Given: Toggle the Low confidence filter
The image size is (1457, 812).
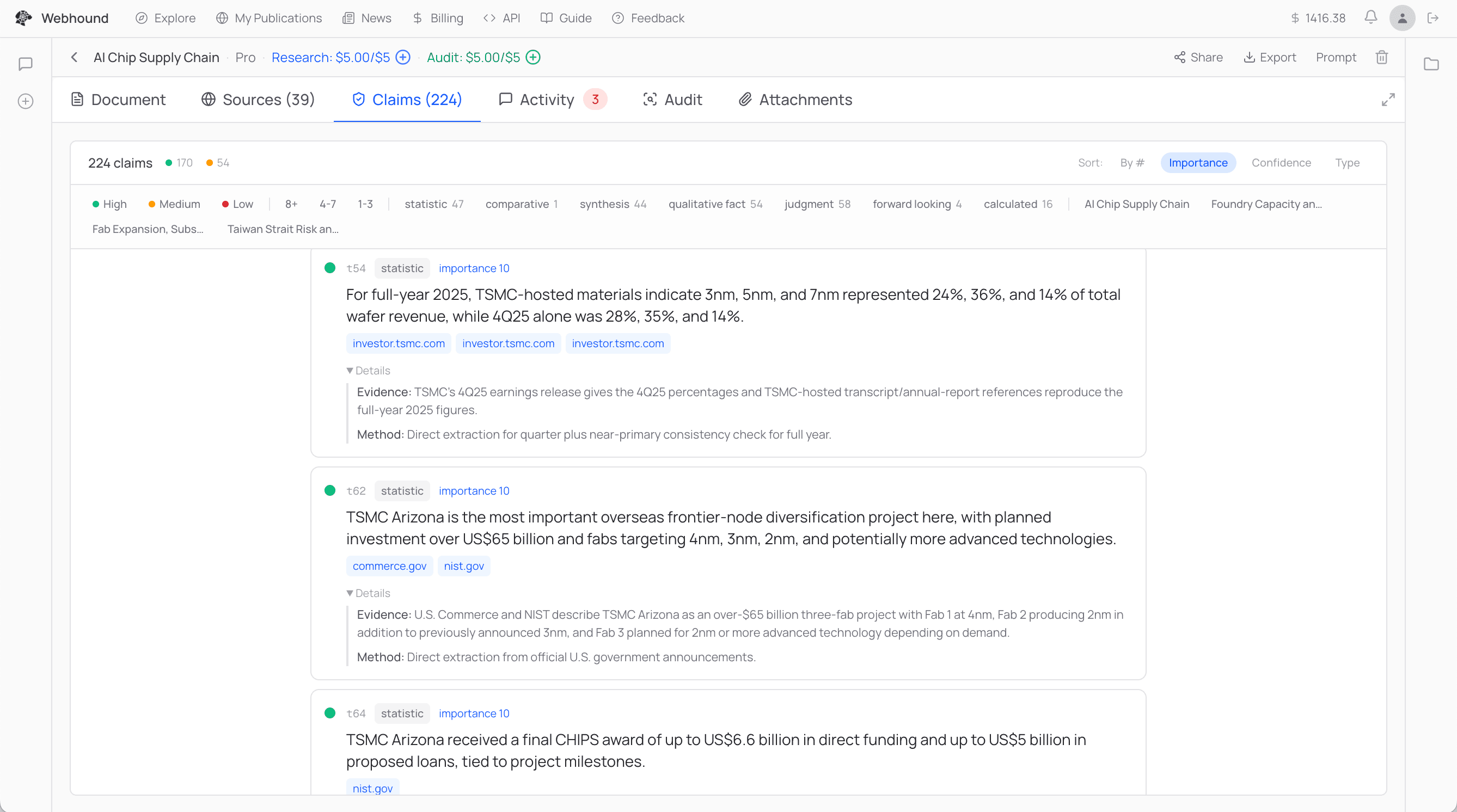Looking at the screenshot, I should [x=237, y=204].
